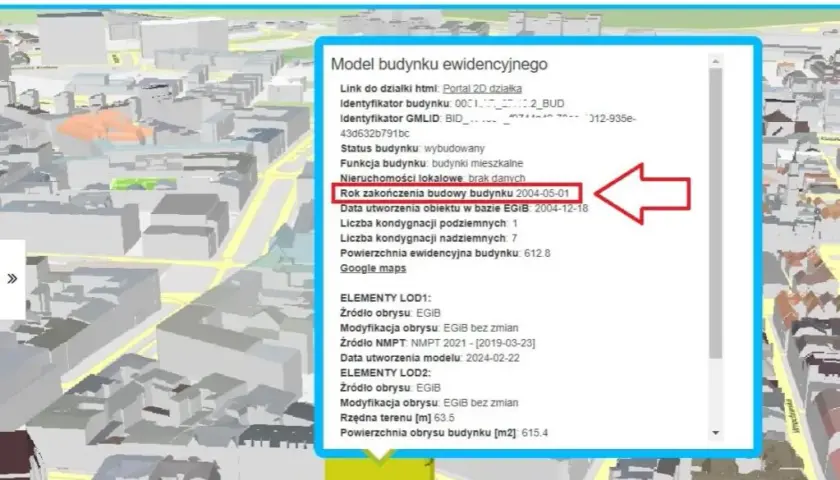Open the Google maps link

(x=373, y=268)
